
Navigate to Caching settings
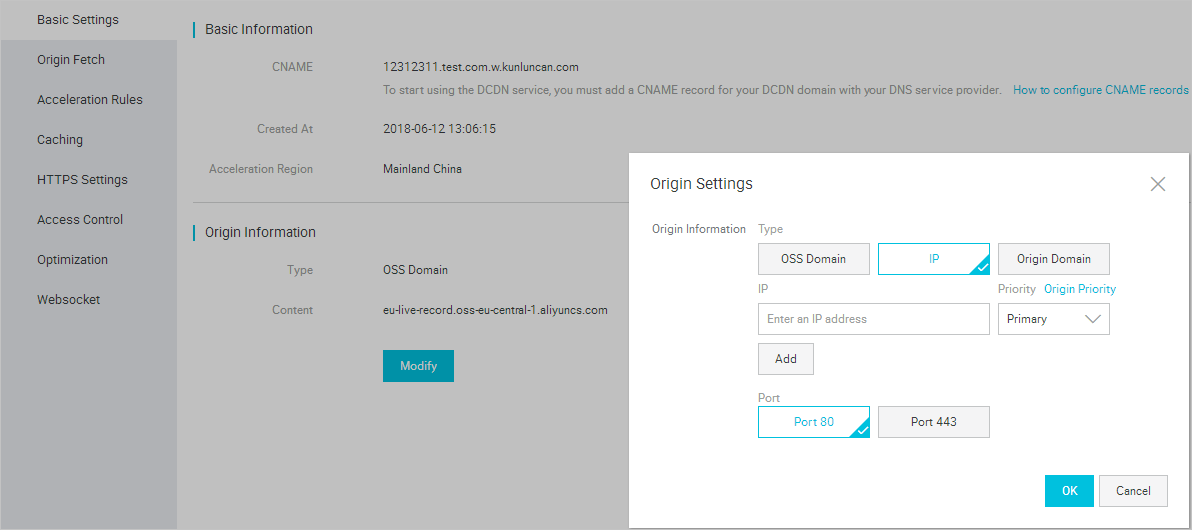coord(60,140)
